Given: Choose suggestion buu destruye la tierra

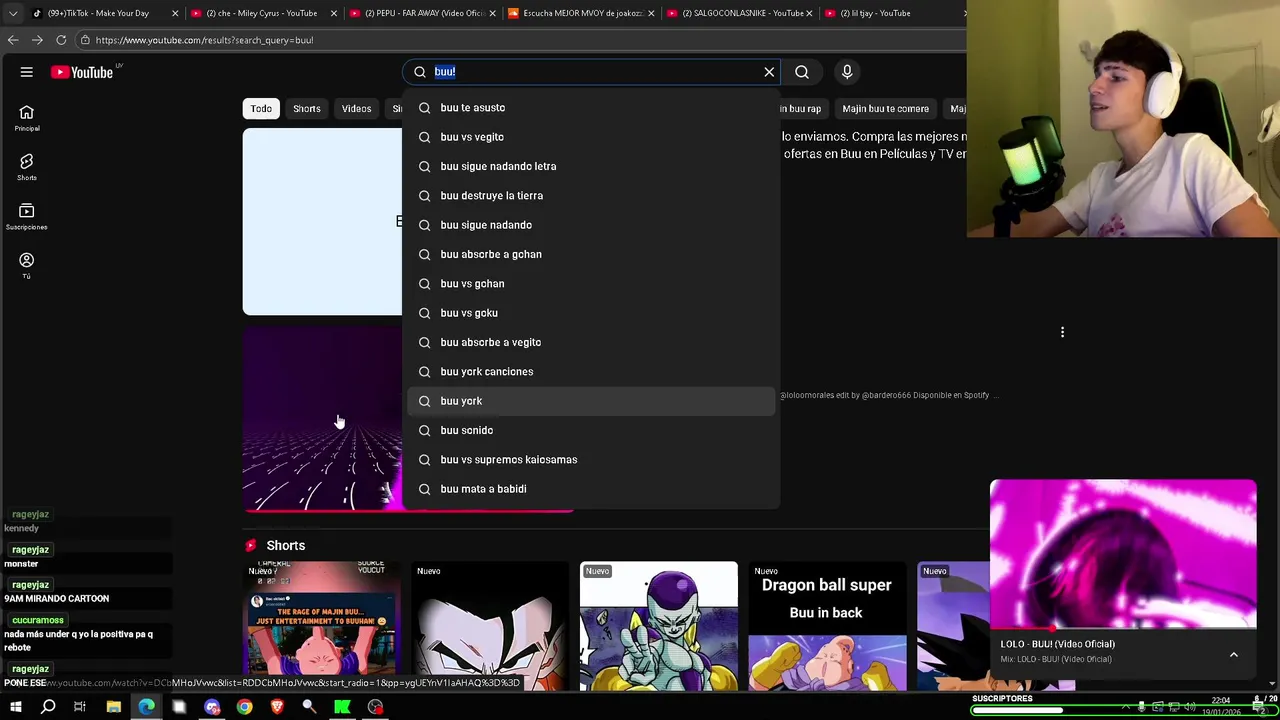Looking at the screenshot, I should pyautogui.click(x=590, y=196).
